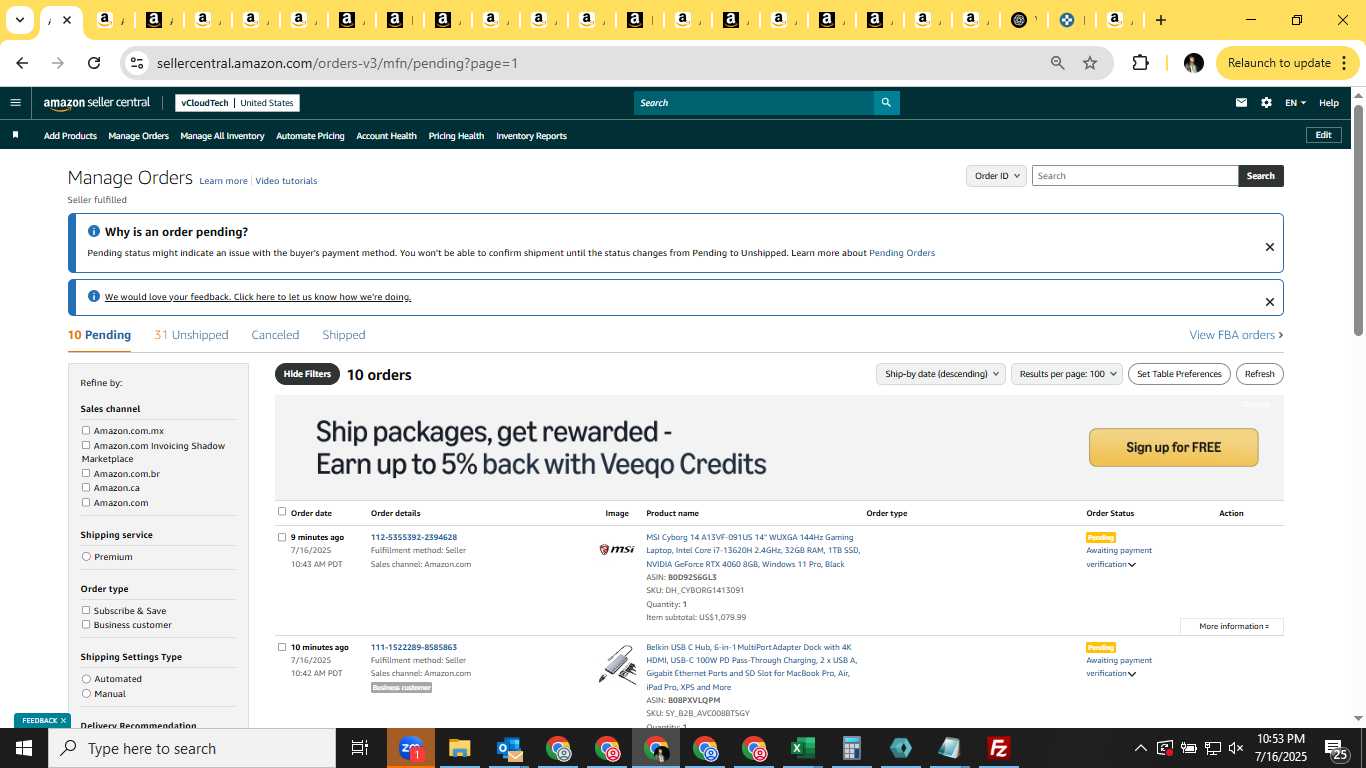The image size is (1366, 768).
Task: Open a new browser tab with plus icon
Action: point(1160,20)
